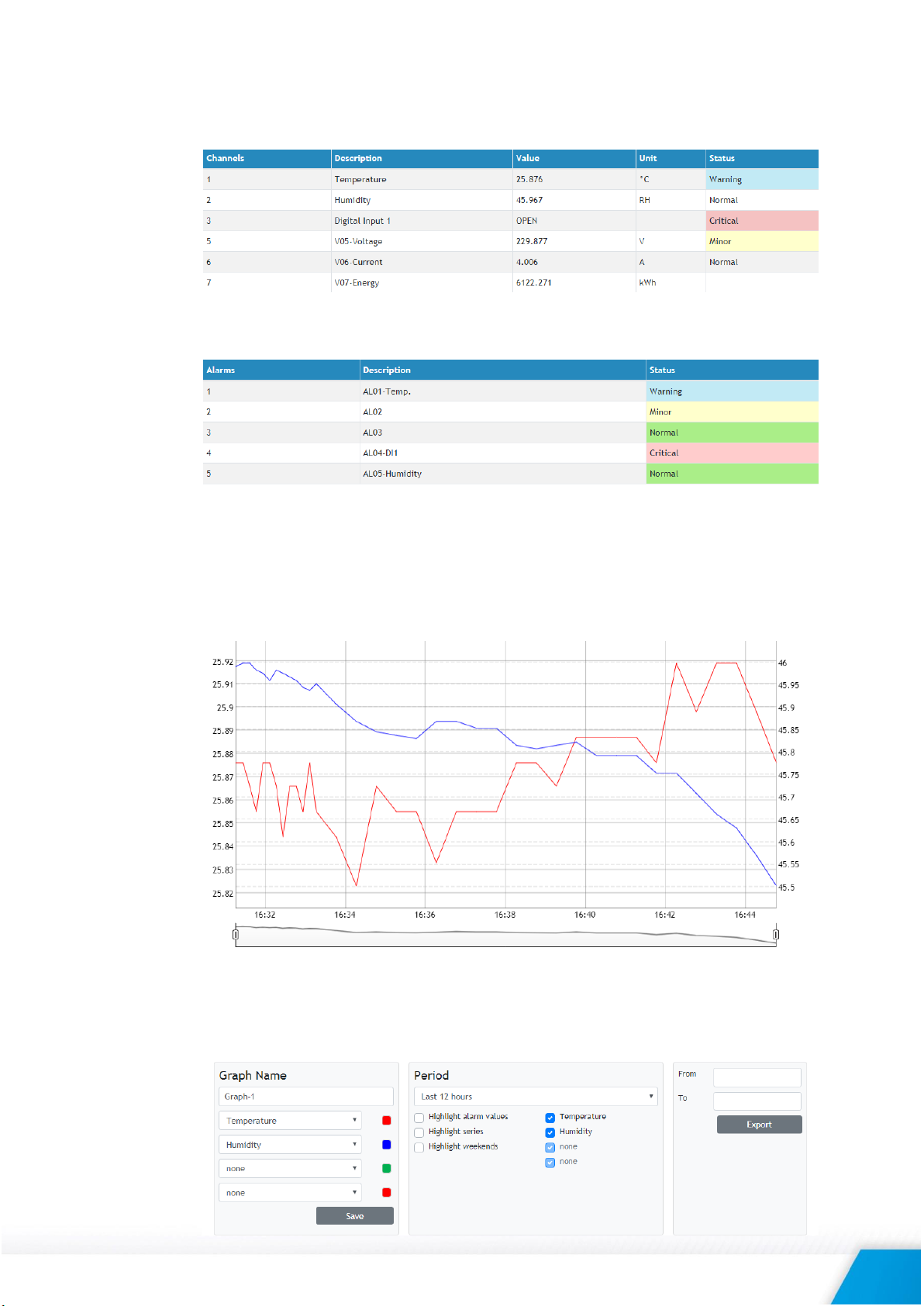Click the V06-Current description cell
The width and height of the screenshot is (924, 1306).
tap(422, 262)
